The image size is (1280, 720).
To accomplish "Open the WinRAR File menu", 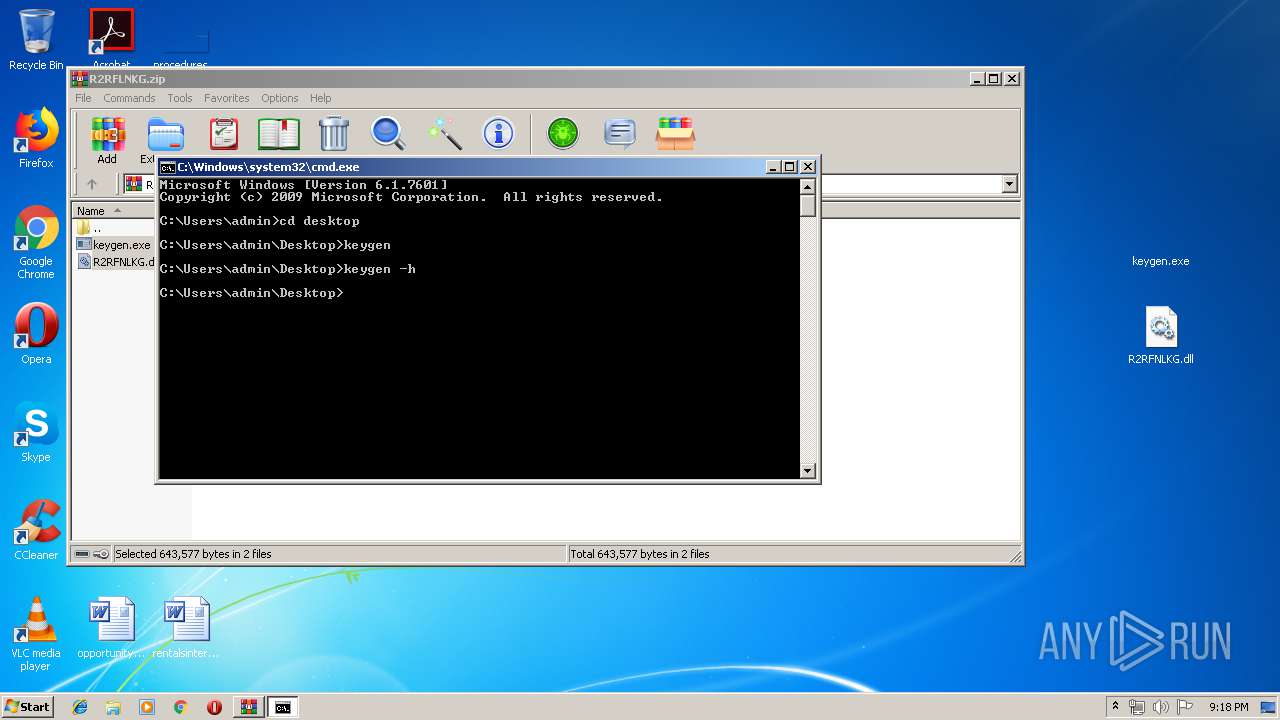I will point(83,98).
